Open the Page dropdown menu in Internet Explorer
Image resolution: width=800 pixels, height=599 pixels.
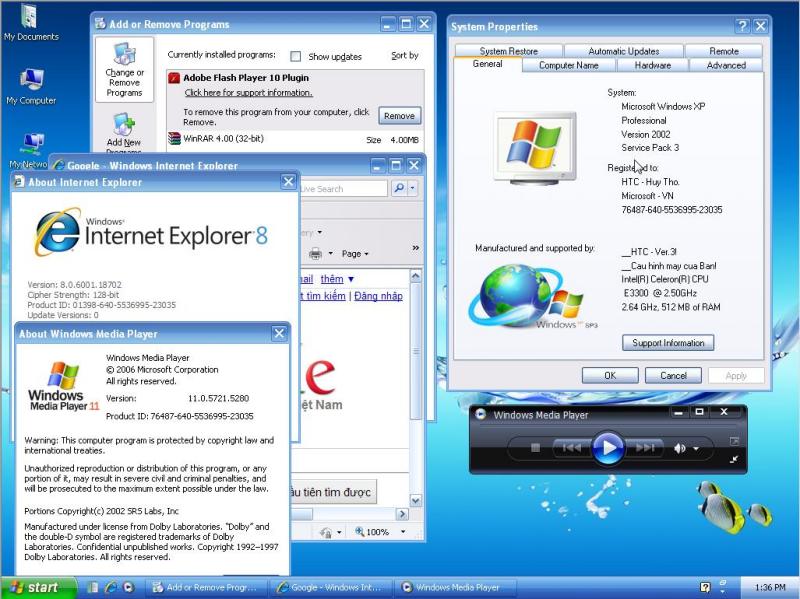pyautogui.click(x=351, y=253)
